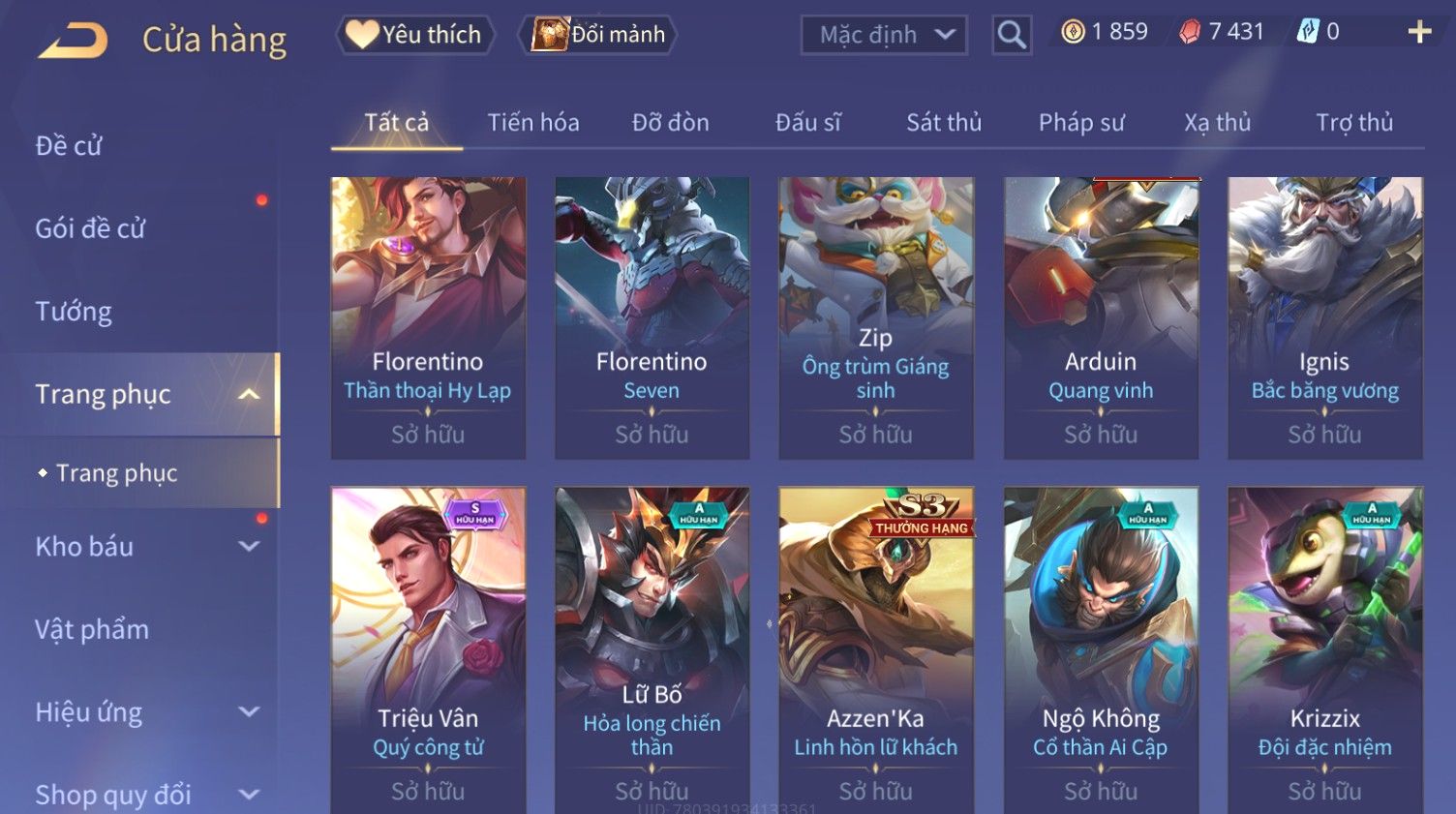Viewport: 1456px width, 814px height.
Task: Select the Triệu Vân Quý công tử skin
Action: pos(428,650)
